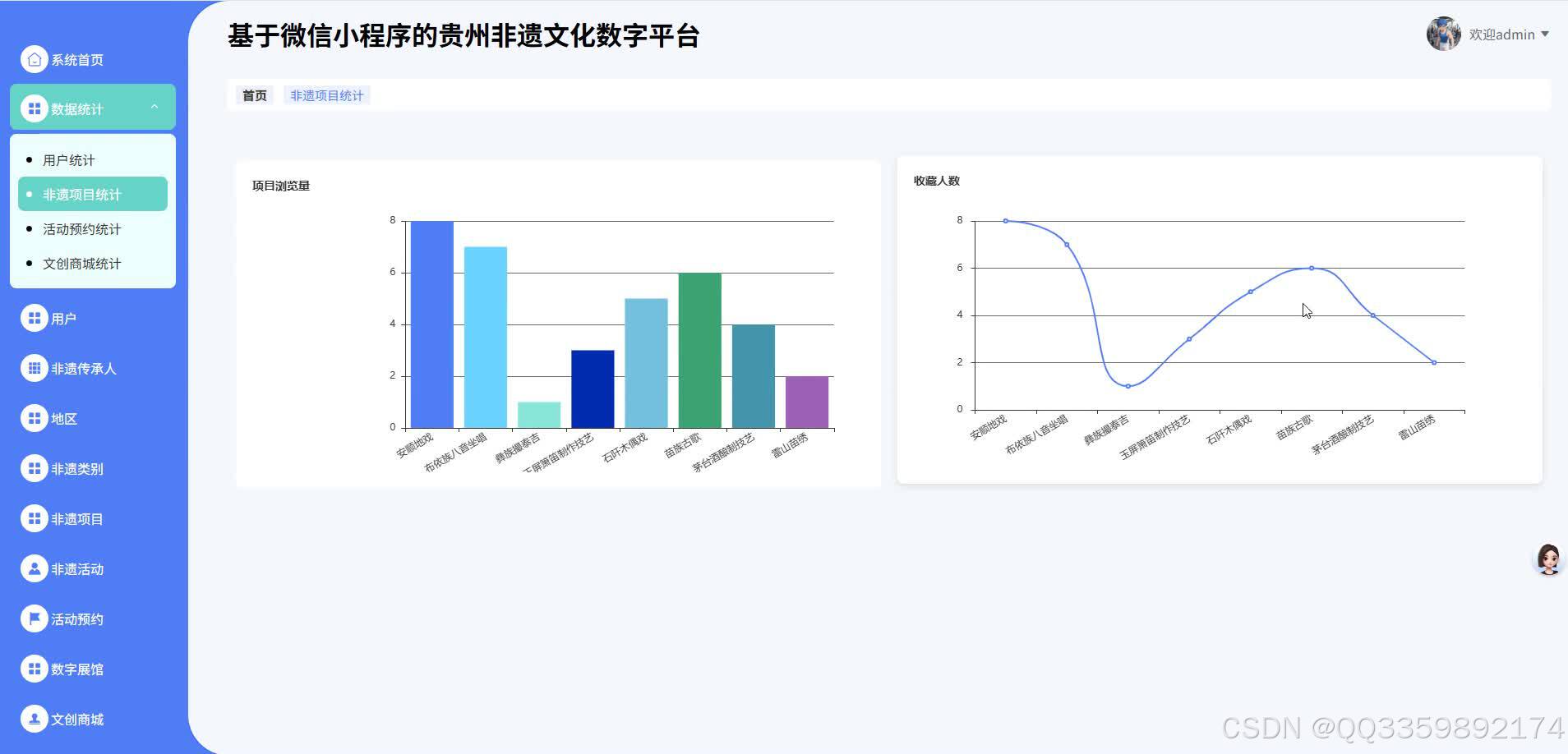Viewport: 1568px width, 754px height.
Task: Click the grid icon beside 数字展馆
Action: tap(34, 669)
